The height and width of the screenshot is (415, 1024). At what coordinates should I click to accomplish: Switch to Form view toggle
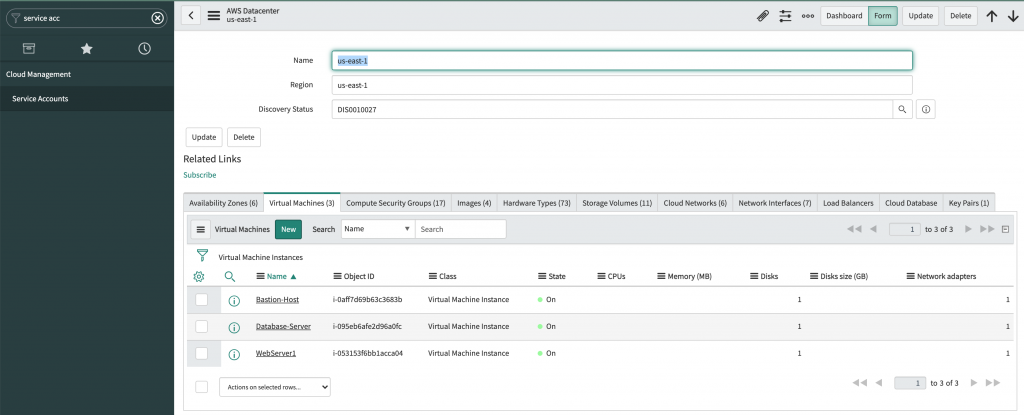coord(883,16)
